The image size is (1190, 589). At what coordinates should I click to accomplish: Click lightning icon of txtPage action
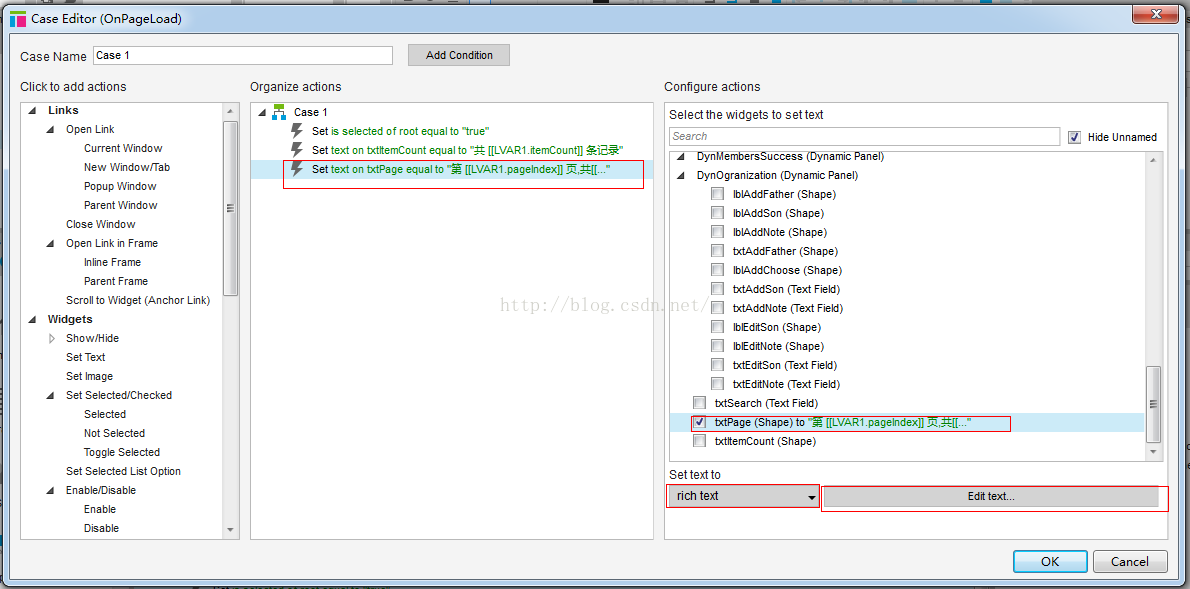click(x=298, y=169)
